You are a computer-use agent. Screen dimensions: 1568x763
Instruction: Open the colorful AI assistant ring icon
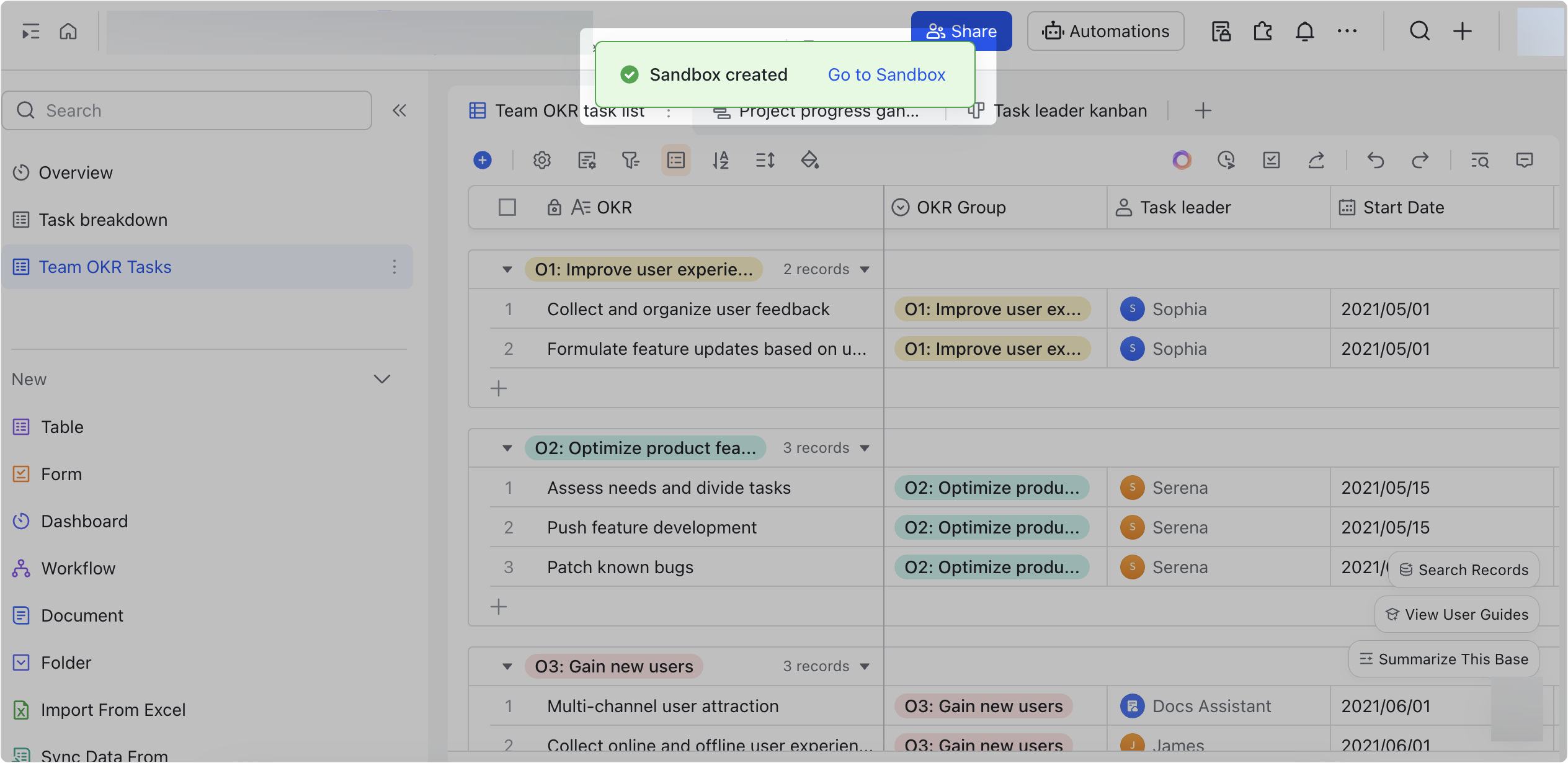[1182, 160]
